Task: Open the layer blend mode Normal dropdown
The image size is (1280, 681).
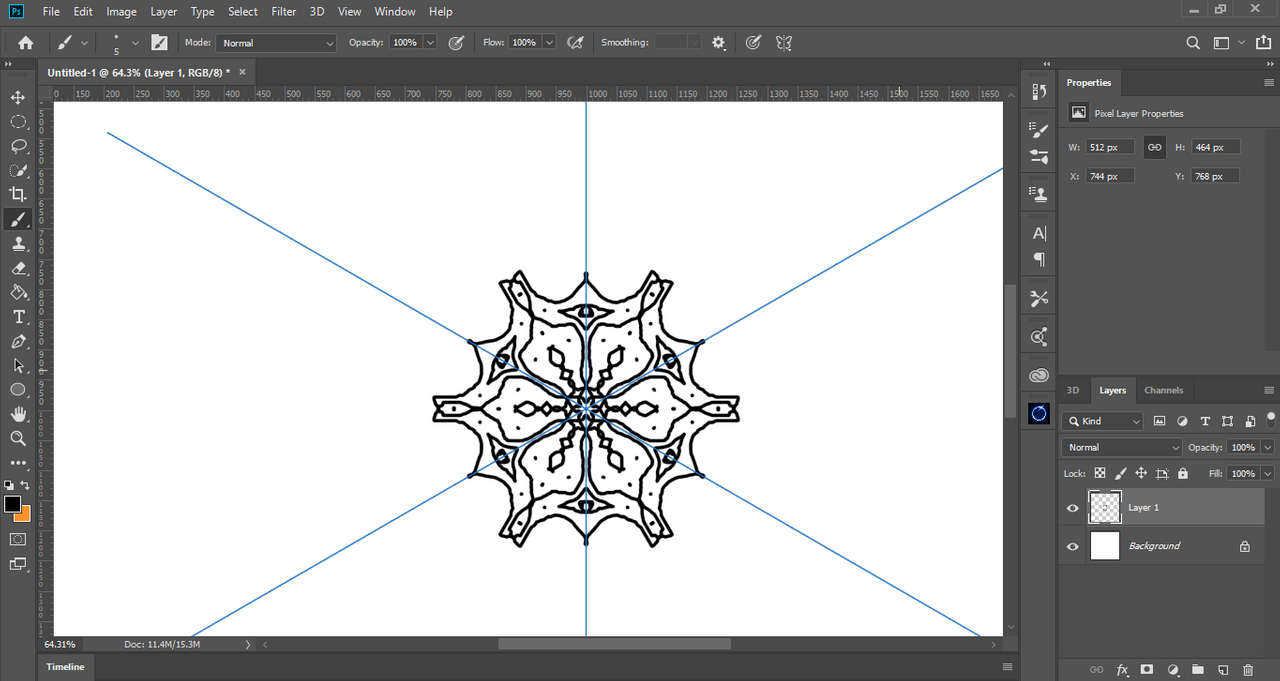Action: click(x=1122, y=447)
